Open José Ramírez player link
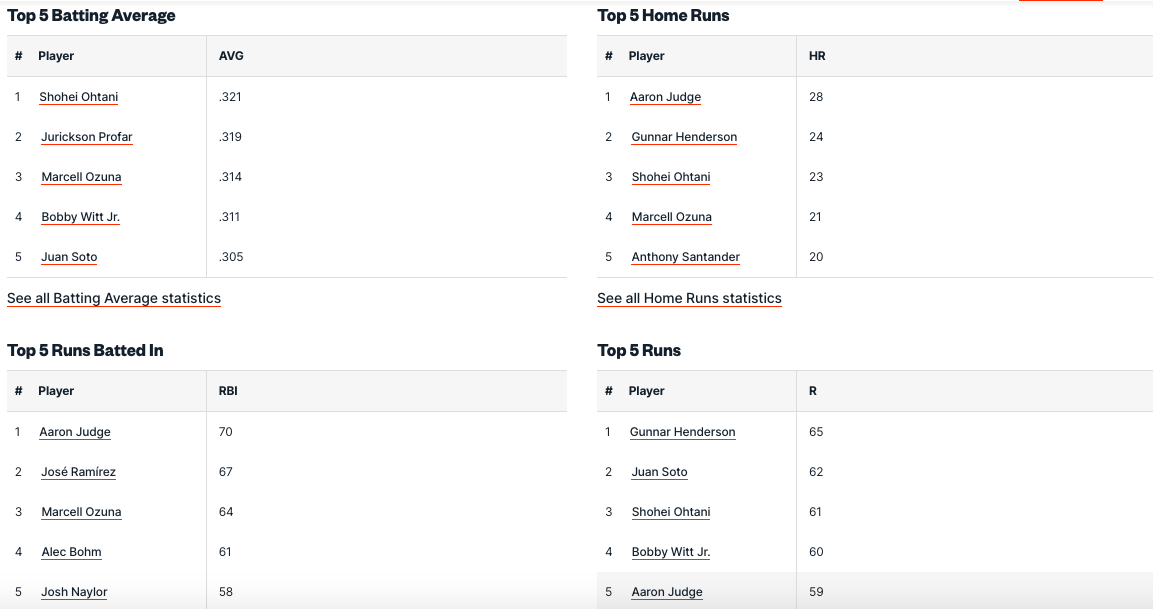 (79, 472)
